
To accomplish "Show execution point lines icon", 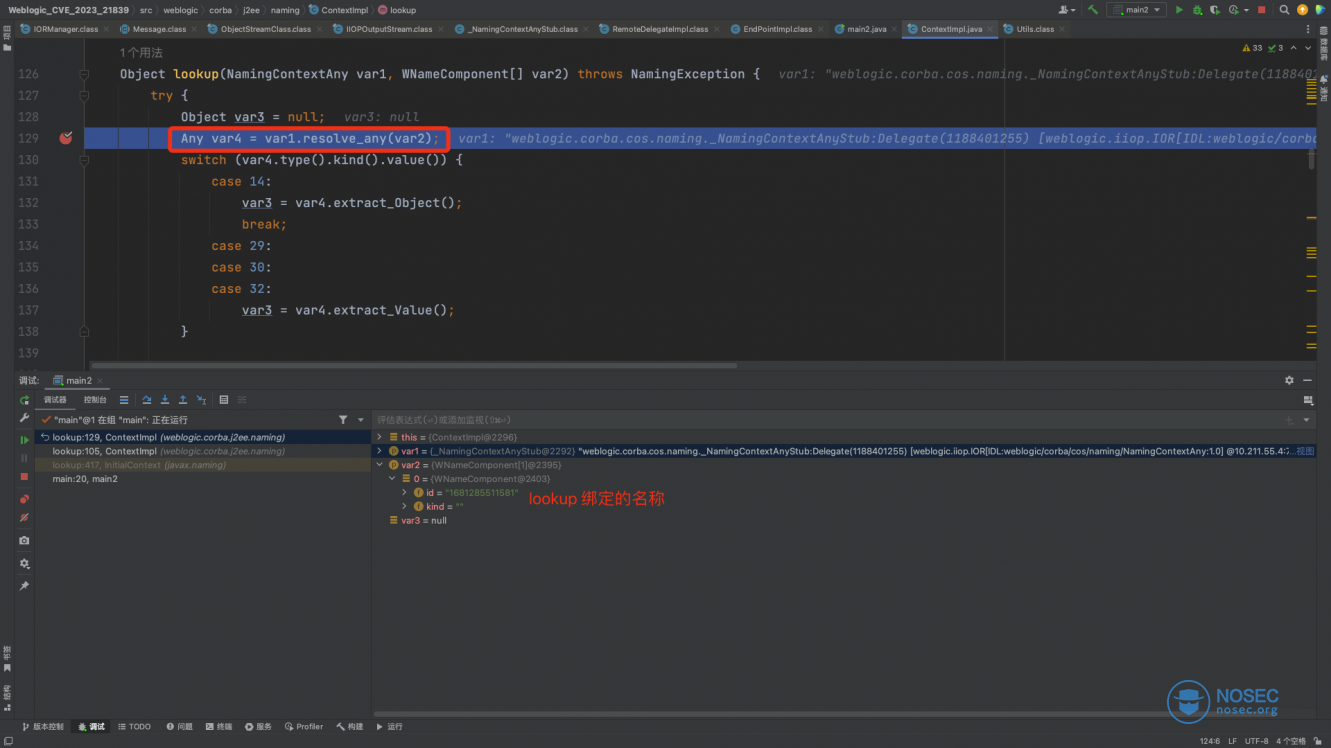I will tap(124, 400).
